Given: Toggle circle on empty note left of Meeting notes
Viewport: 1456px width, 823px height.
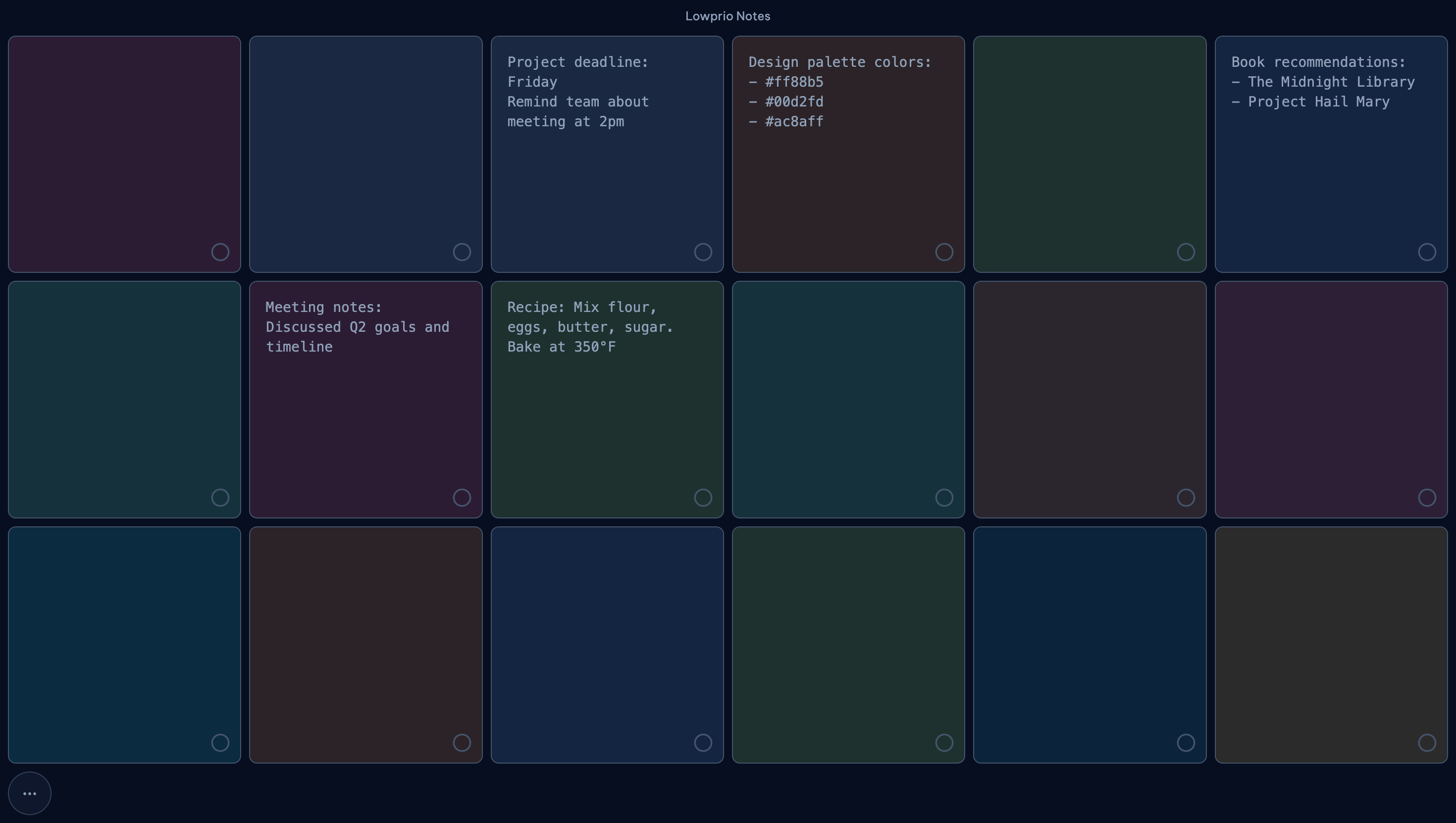Looking at the screenshot, I should coord(220,498).
